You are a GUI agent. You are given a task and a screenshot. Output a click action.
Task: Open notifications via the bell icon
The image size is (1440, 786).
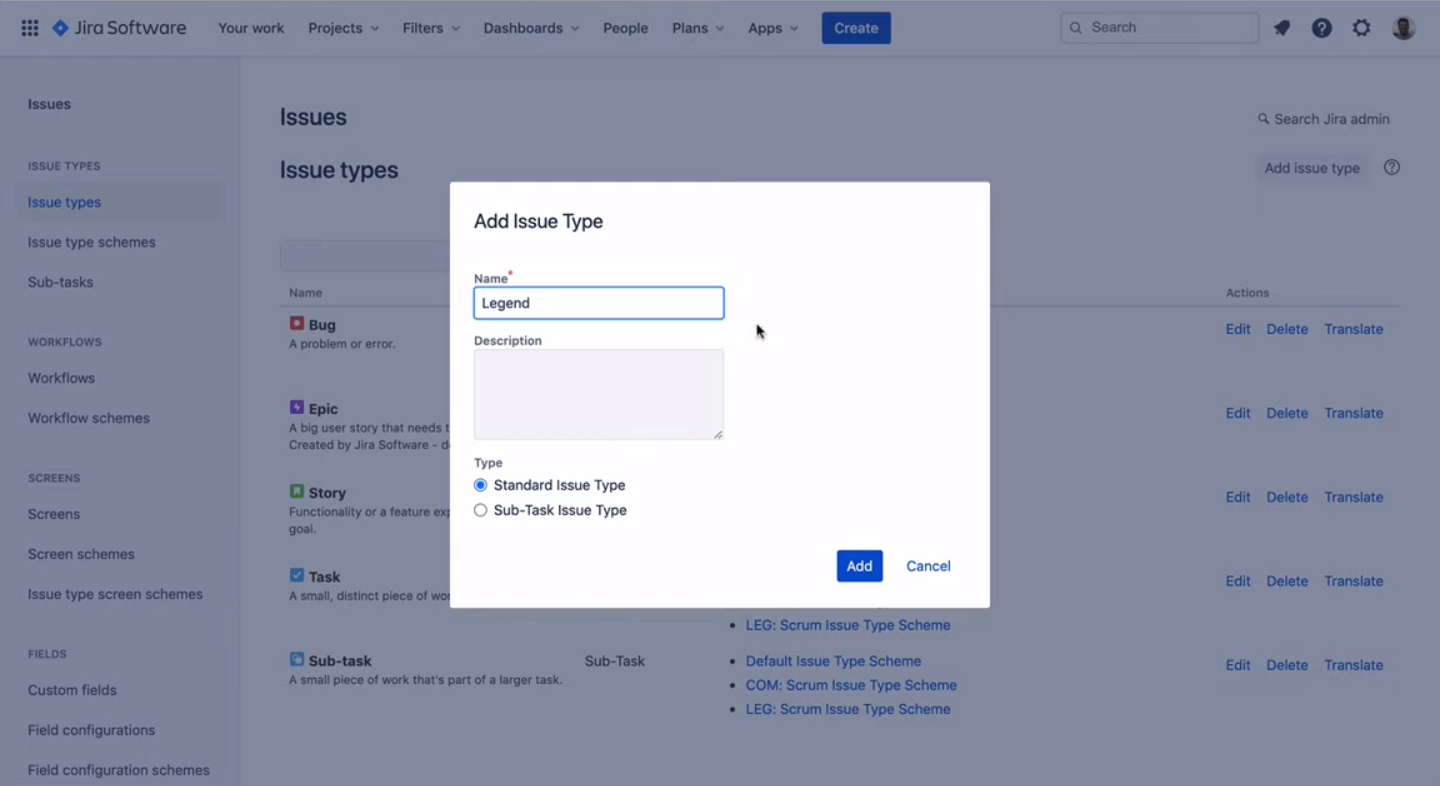coord(1281,27)
